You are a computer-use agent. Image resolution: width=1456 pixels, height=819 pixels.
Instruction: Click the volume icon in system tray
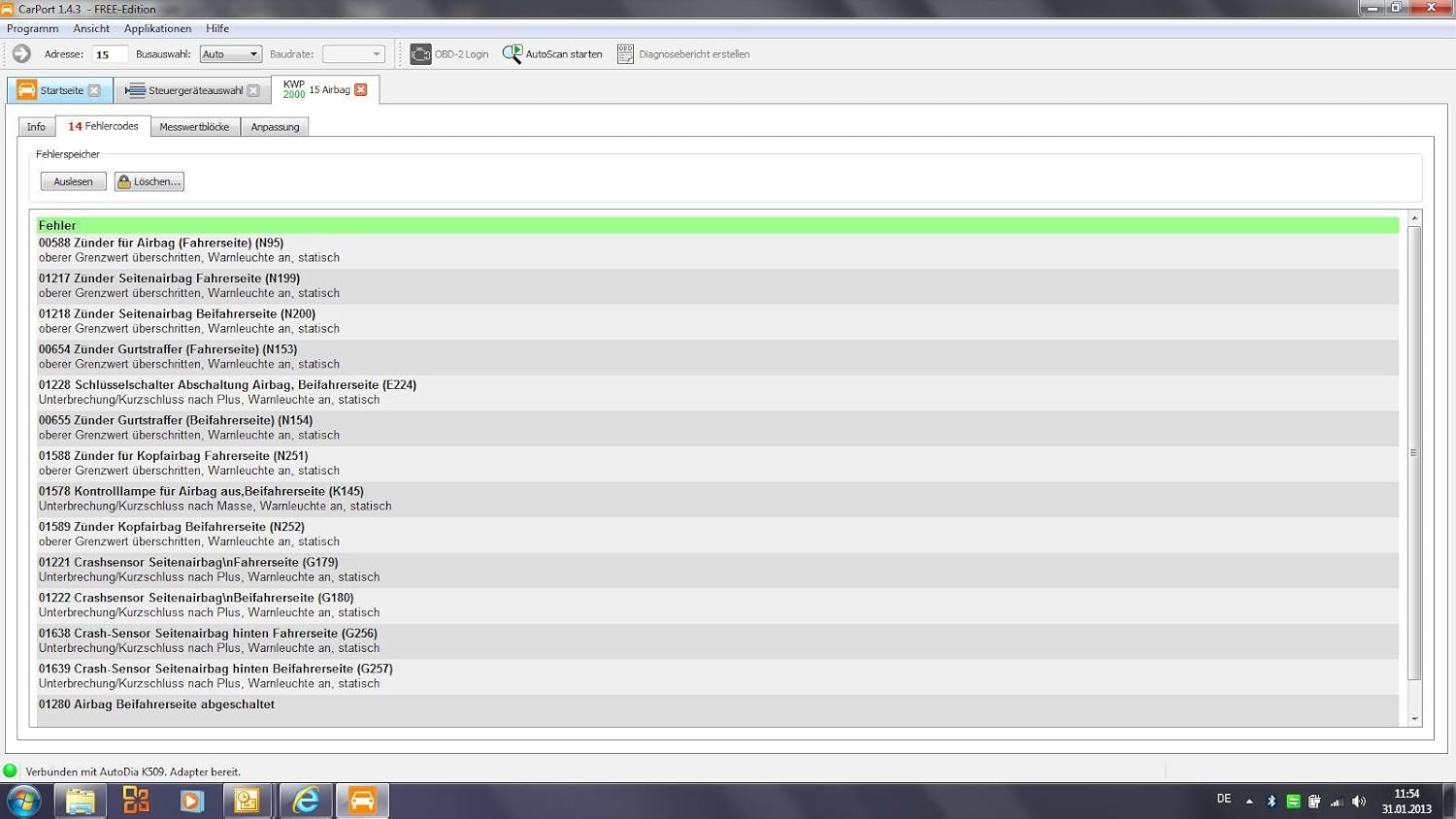click(x=1359, y=802)
